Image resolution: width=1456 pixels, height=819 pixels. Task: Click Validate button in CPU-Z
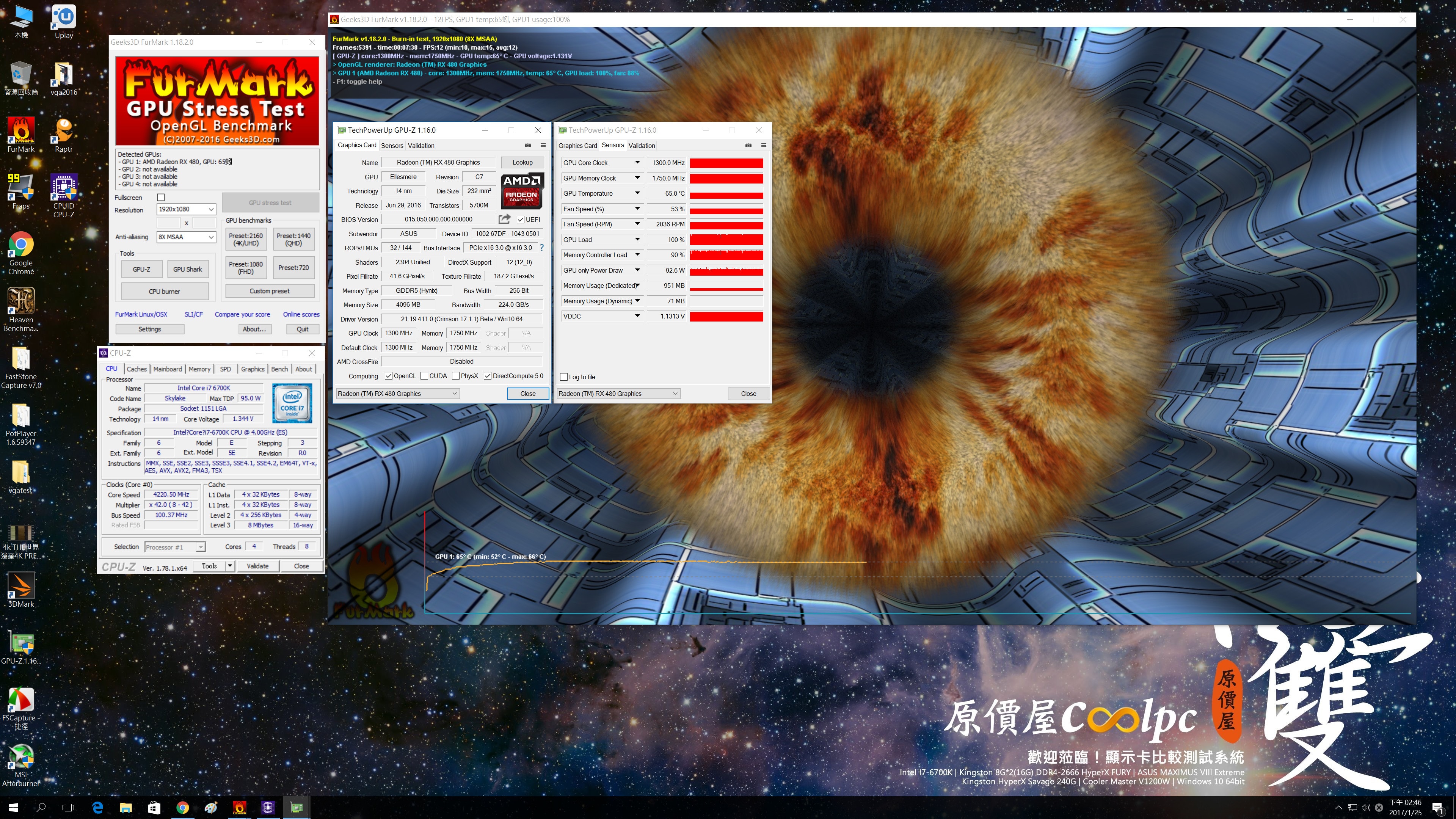258,566
